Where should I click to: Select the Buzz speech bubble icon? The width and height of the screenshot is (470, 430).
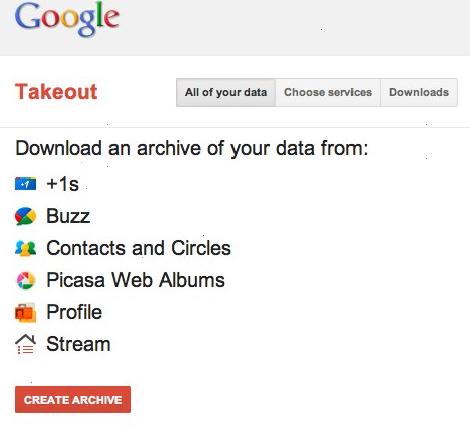(x=25, y=216)
